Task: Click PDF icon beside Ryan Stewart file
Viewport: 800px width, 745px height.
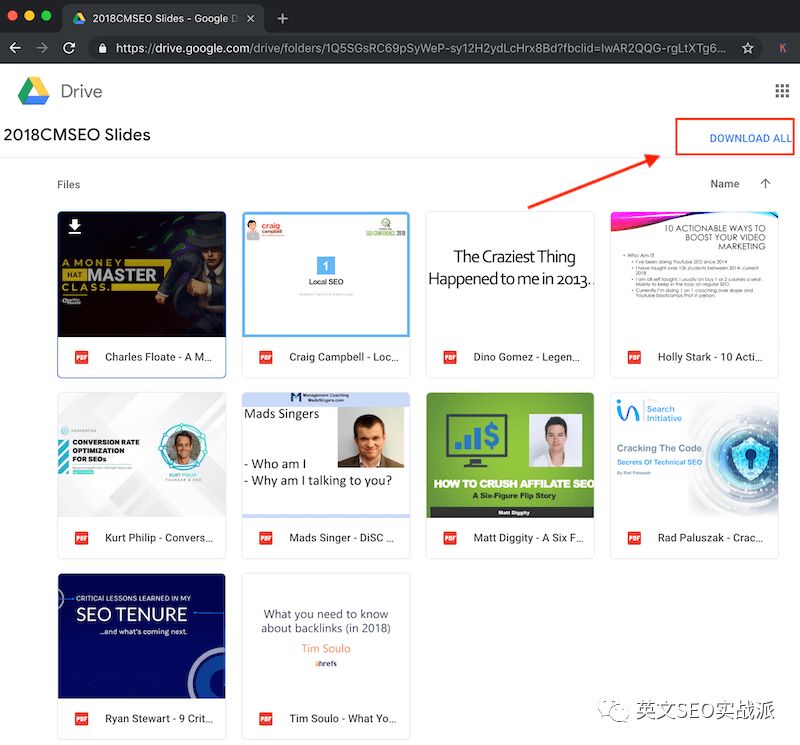Action: [82, 718]
